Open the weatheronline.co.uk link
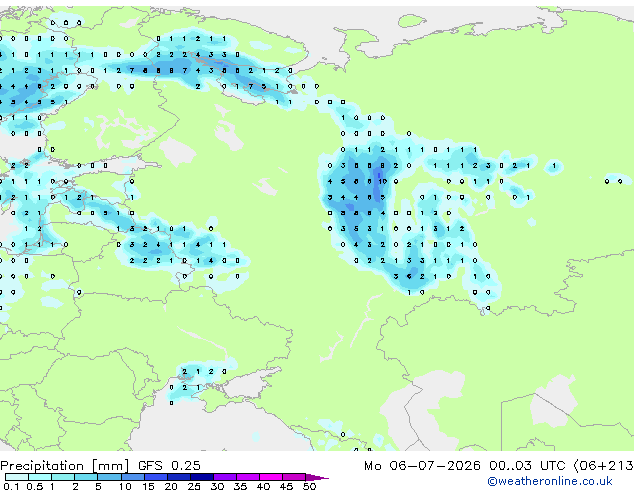This screenshot has width=634, height=490. [x=550, y=481]
